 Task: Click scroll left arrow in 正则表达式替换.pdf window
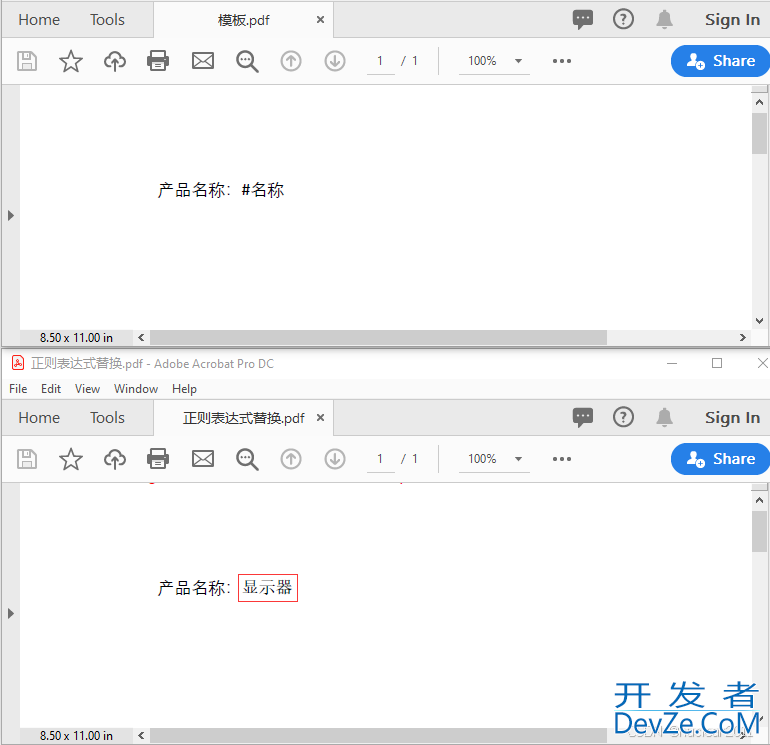tap(141, 735)
